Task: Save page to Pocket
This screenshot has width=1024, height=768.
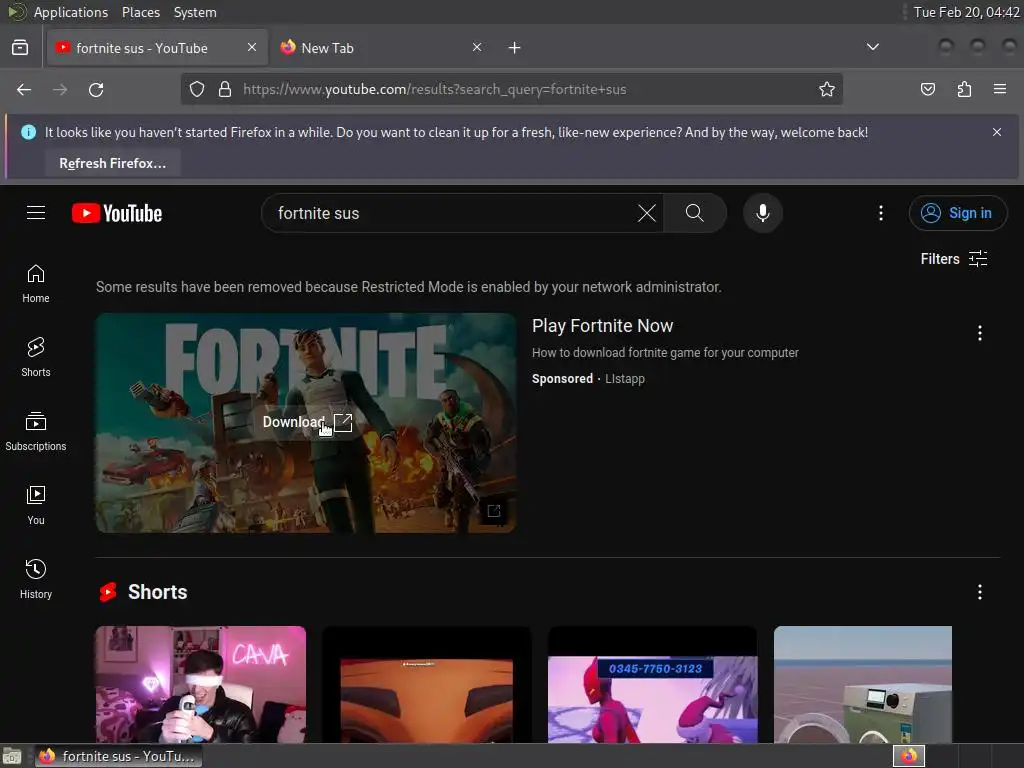Action: click(x=928, y=89)
